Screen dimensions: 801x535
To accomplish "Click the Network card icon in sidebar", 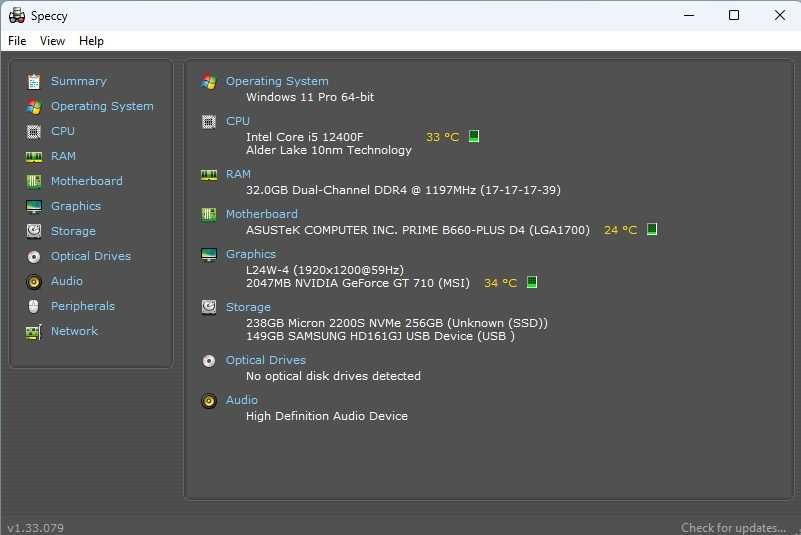I will 34,332.
